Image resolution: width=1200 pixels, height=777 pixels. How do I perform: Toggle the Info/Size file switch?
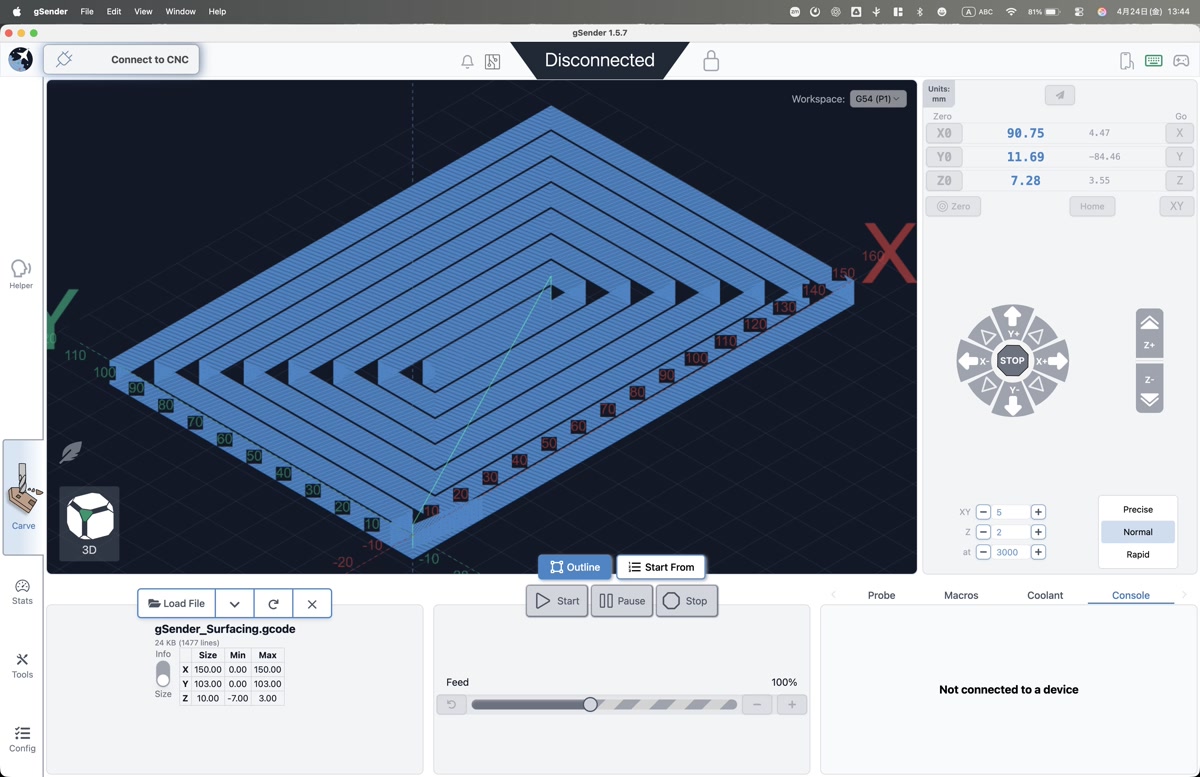tap(163, 674)
